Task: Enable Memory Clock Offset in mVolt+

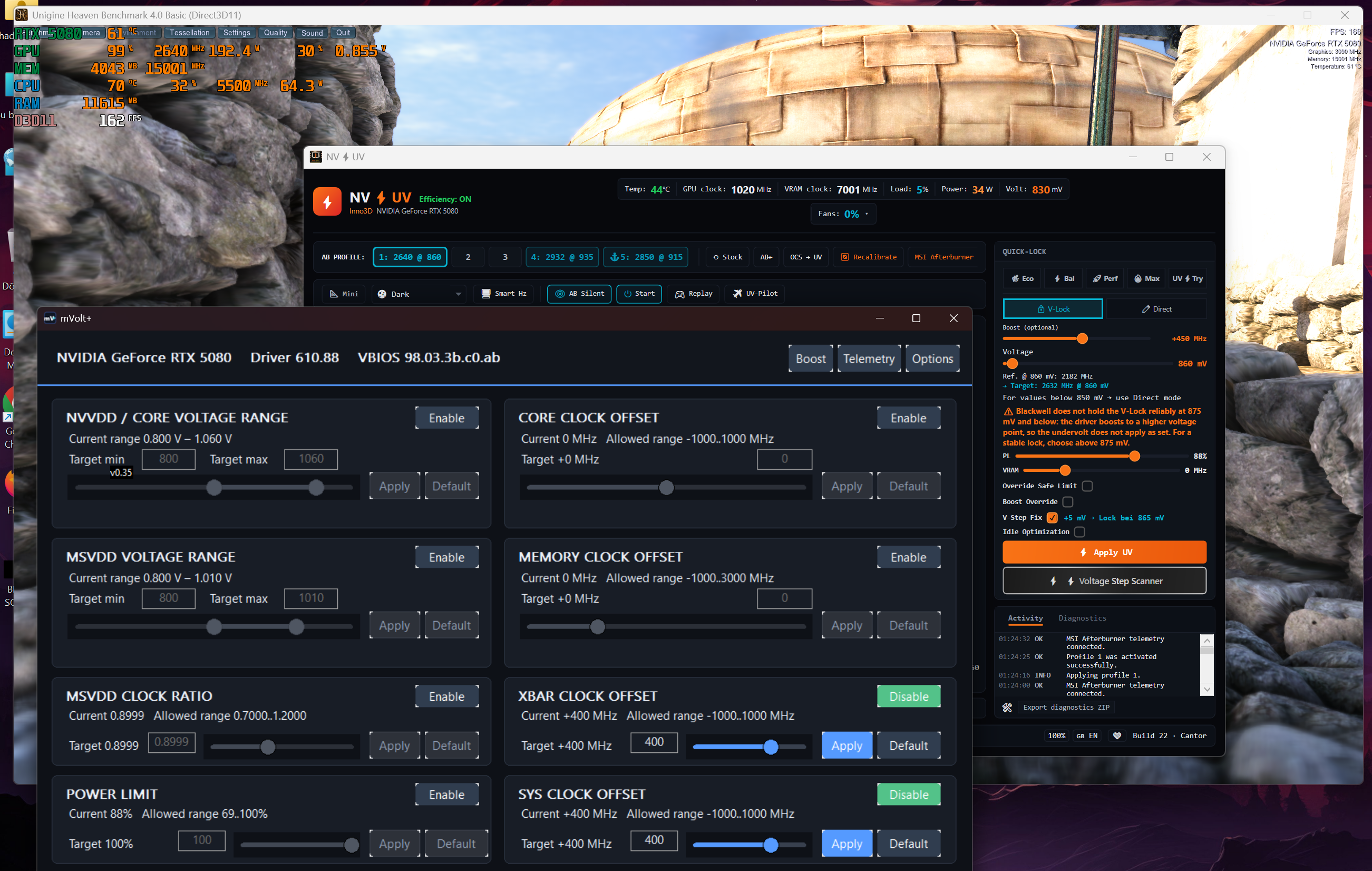Action: [x=909, y=557]
